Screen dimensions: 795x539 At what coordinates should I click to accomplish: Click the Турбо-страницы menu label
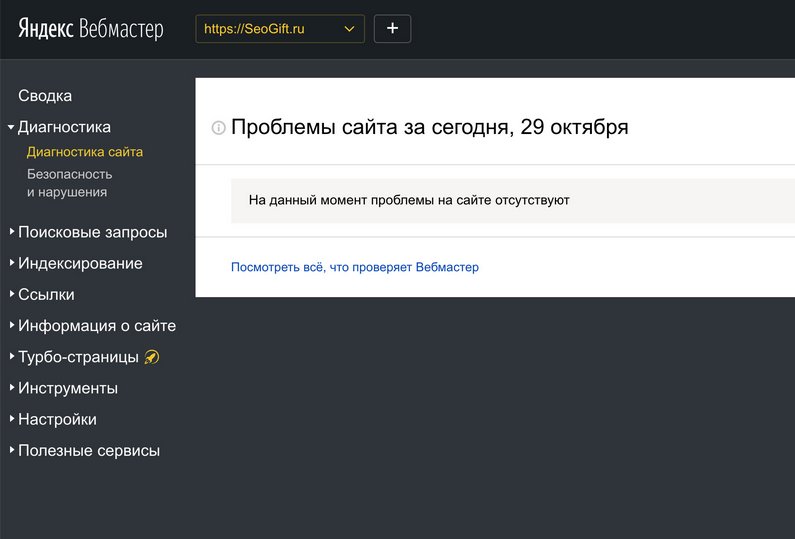[79, 357]
